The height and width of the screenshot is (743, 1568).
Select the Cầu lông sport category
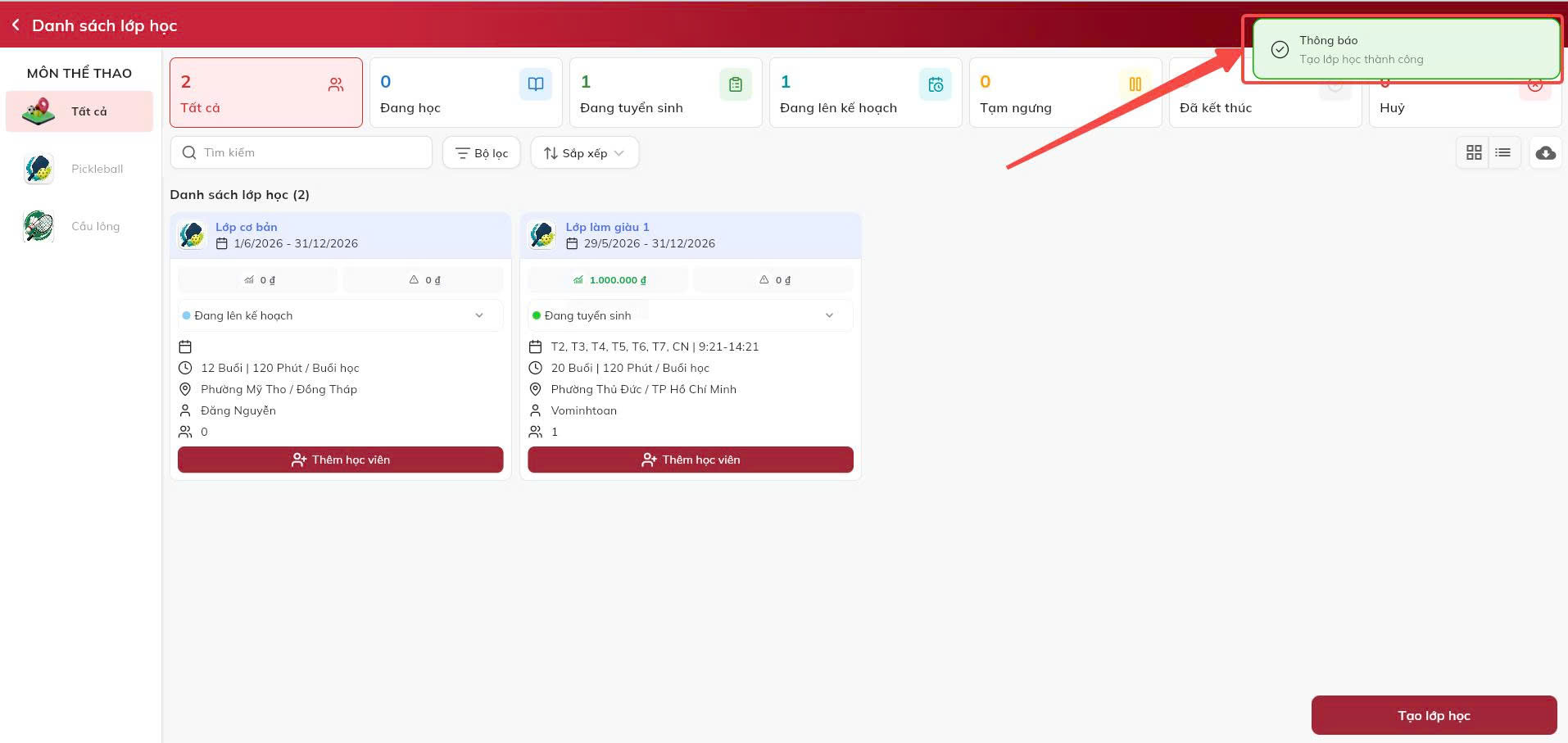[x=79, y=226]
